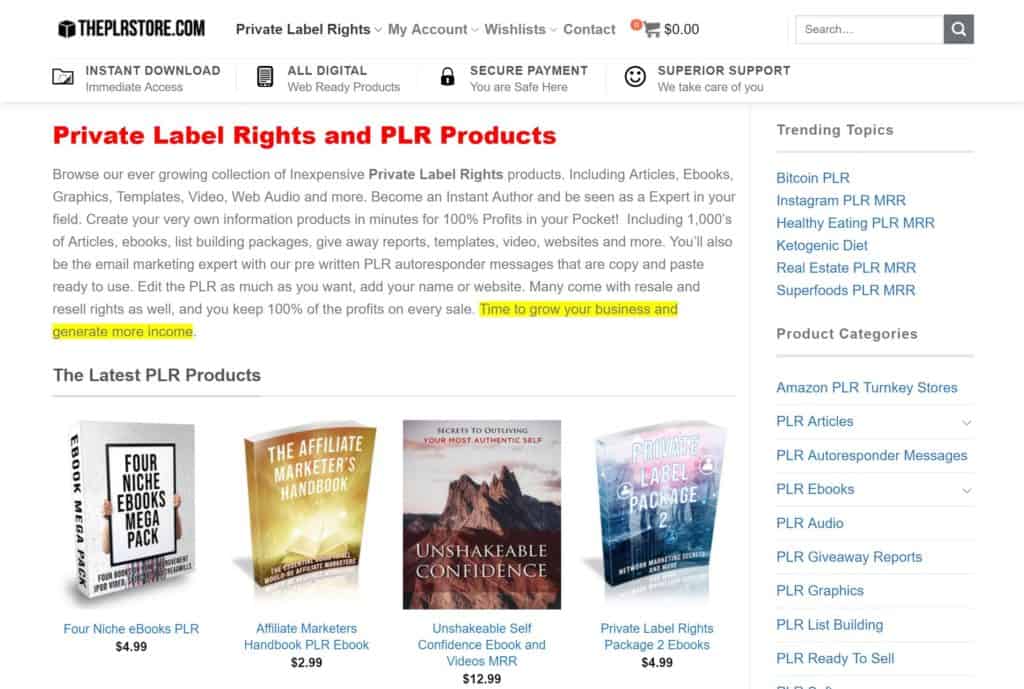Click the Instant Download folder icon

pos(63,77)
